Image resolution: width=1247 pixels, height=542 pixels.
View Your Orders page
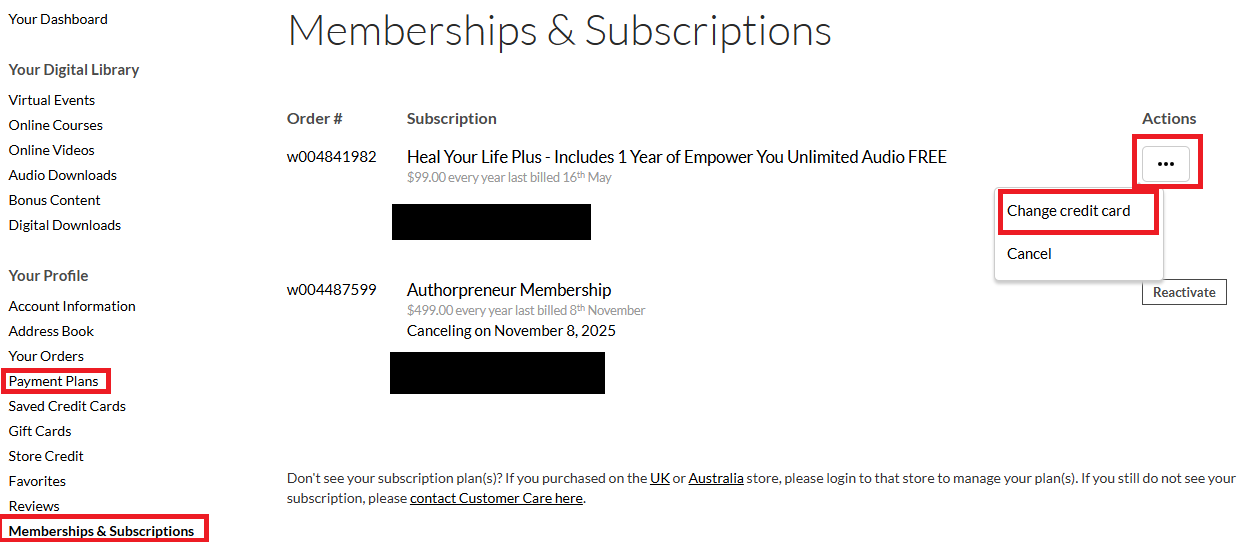46,356
